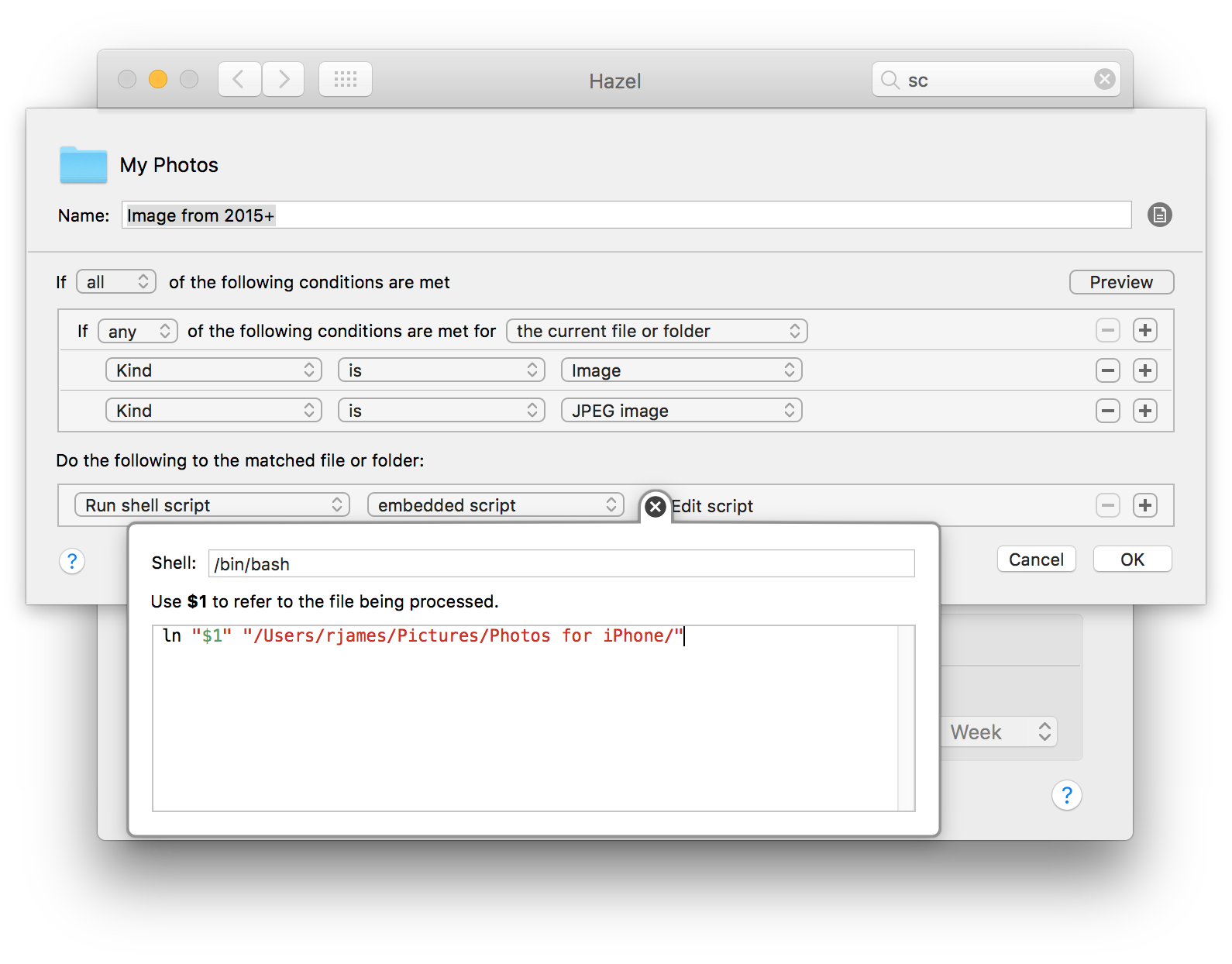Click the Preview button
The height and width of the screenshot is (964, 1232).
click(x=1120, y=282)
